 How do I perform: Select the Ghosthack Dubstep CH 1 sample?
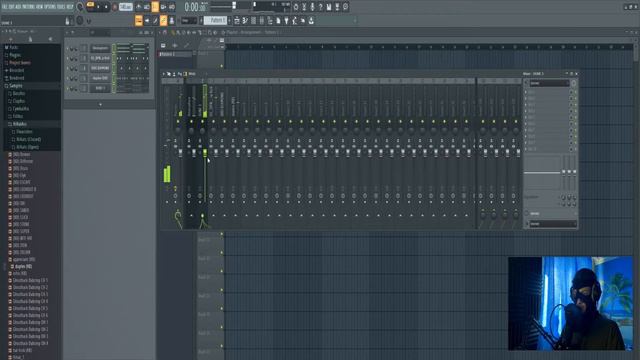pyautogui.click(x=30, y=280)
